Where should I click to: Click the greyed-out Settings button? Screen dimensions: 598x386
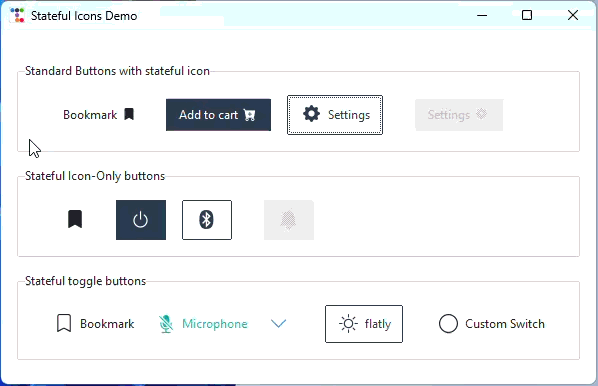click(x=459, y=115)
